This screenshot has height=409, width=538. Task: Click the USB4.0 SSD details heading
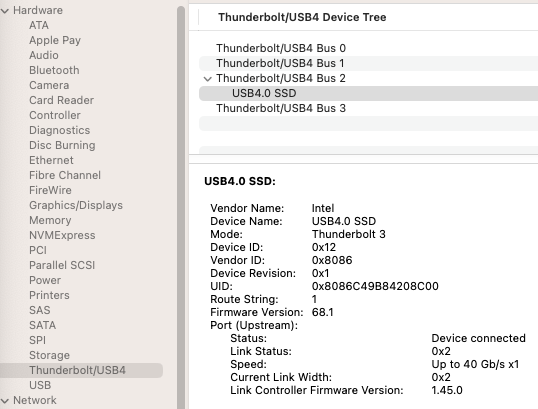pos(240,181)
